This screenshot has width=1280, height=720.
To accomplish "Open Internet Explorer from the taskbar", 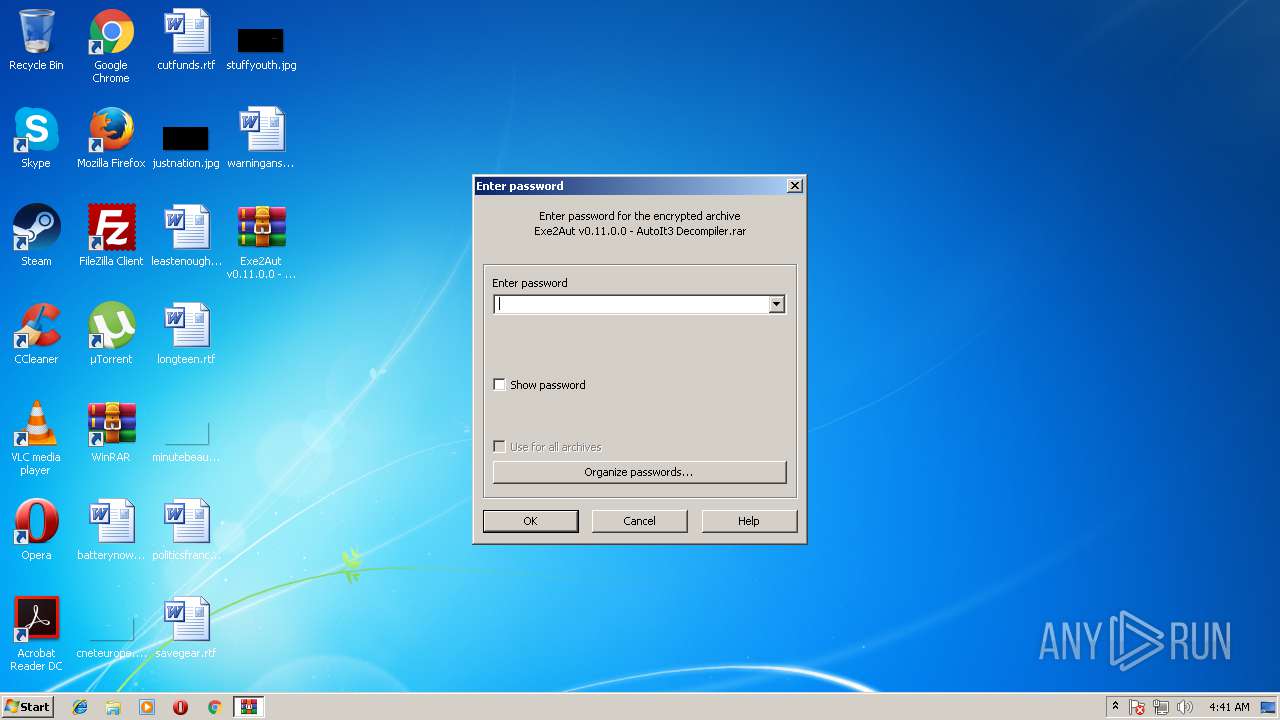I will (80, 707).
